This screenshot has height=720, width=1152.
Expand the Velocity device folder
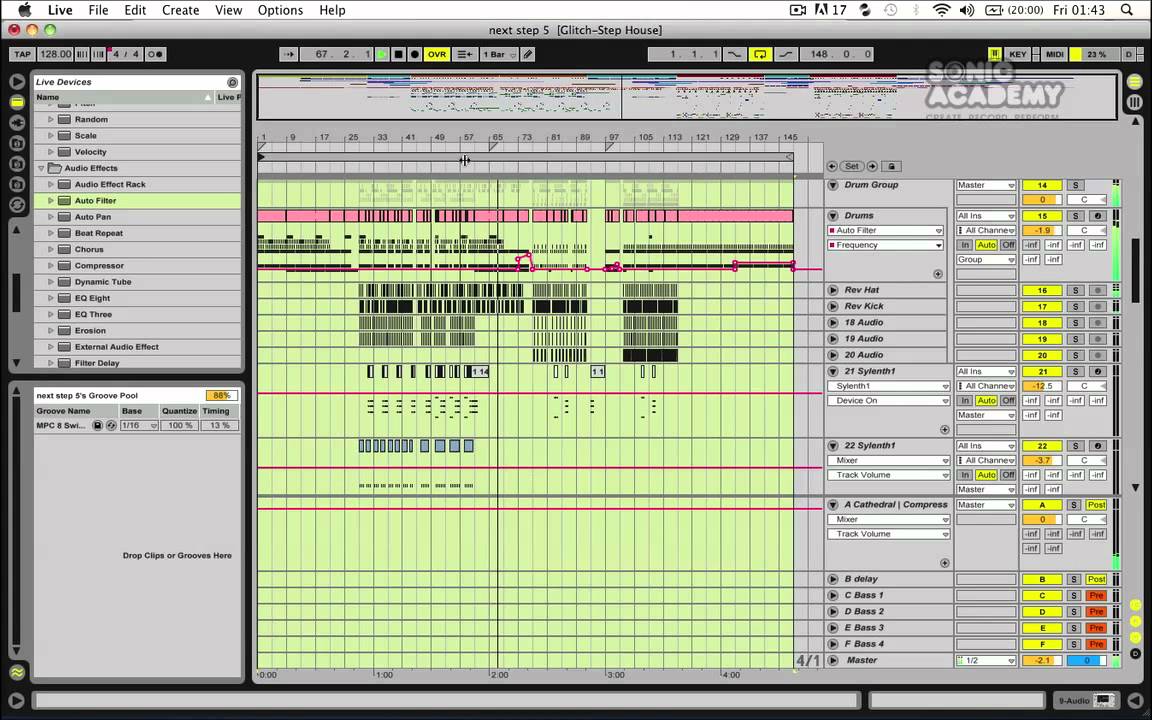51,151
